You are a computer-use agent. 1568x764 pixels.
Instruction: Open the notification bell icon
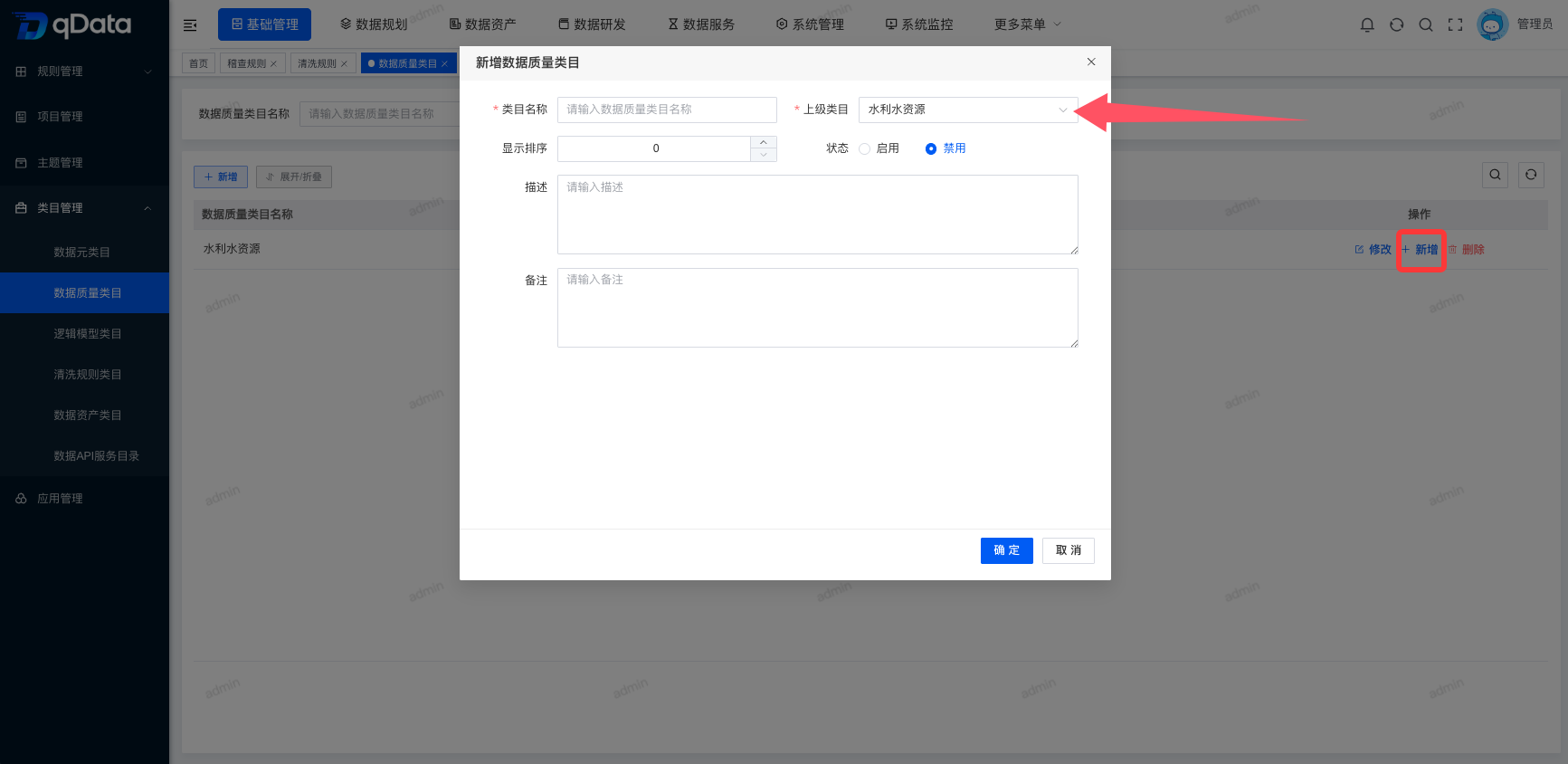point(1367,24)
